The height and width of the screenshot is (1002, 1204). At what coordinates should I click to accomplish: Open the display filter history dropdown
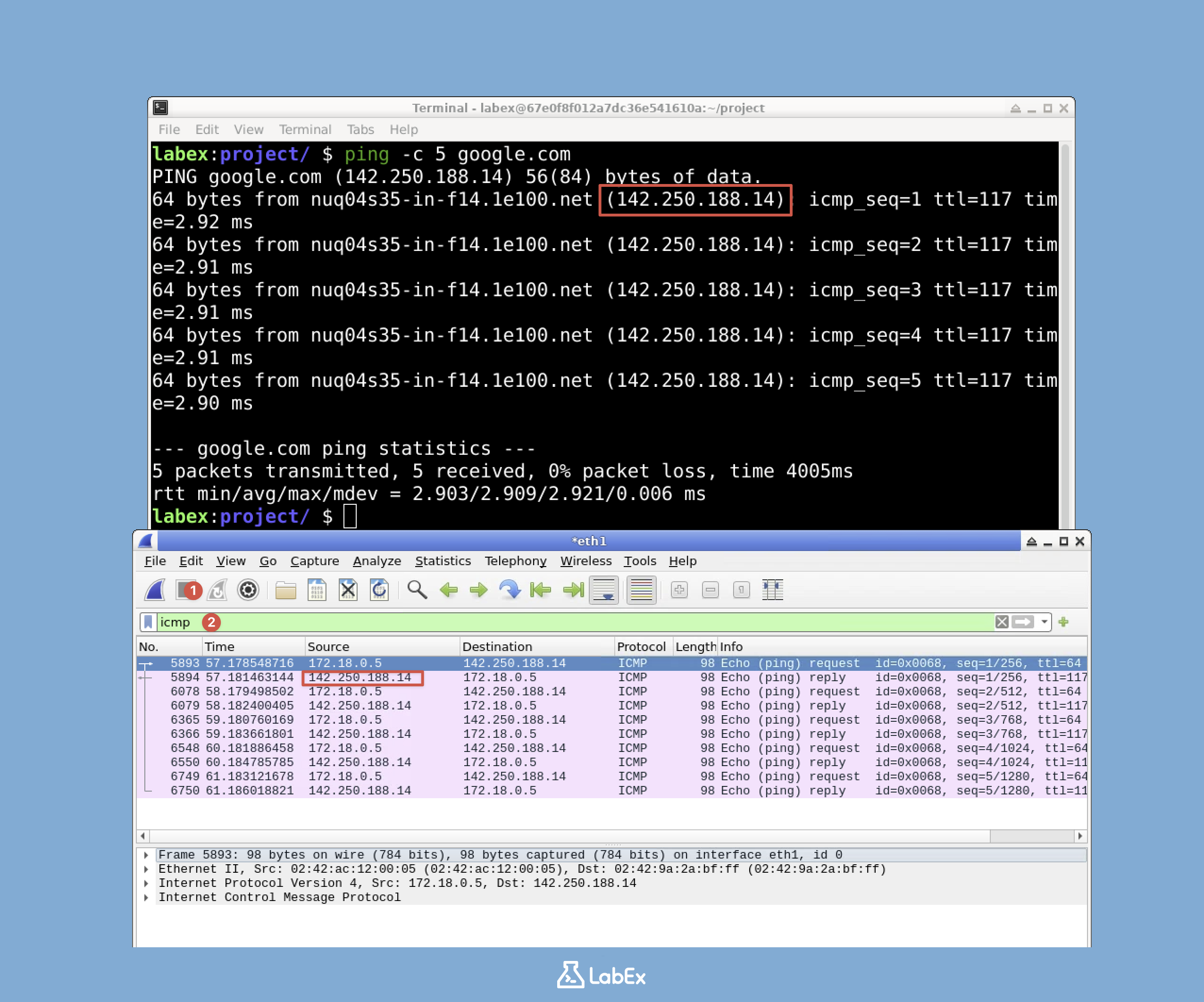[x=1044, y=622]
